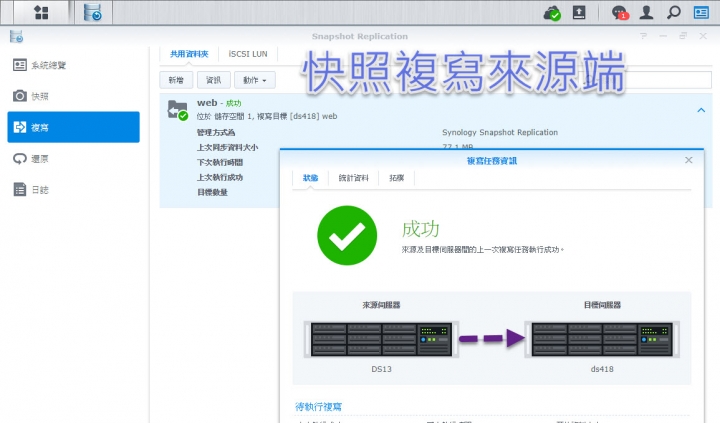Click the 成功 status heading in dialog
Image resolution: width=720 pixels, height=423 pixels.
421,229
